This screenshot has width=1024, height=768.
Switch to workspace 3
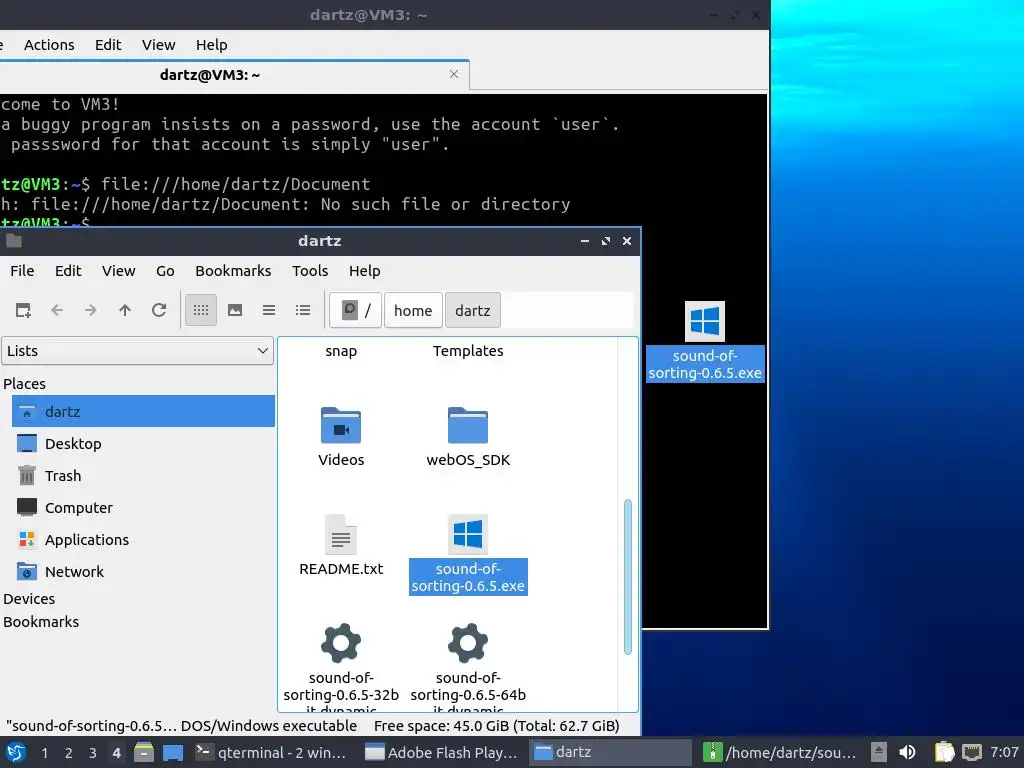93,753
